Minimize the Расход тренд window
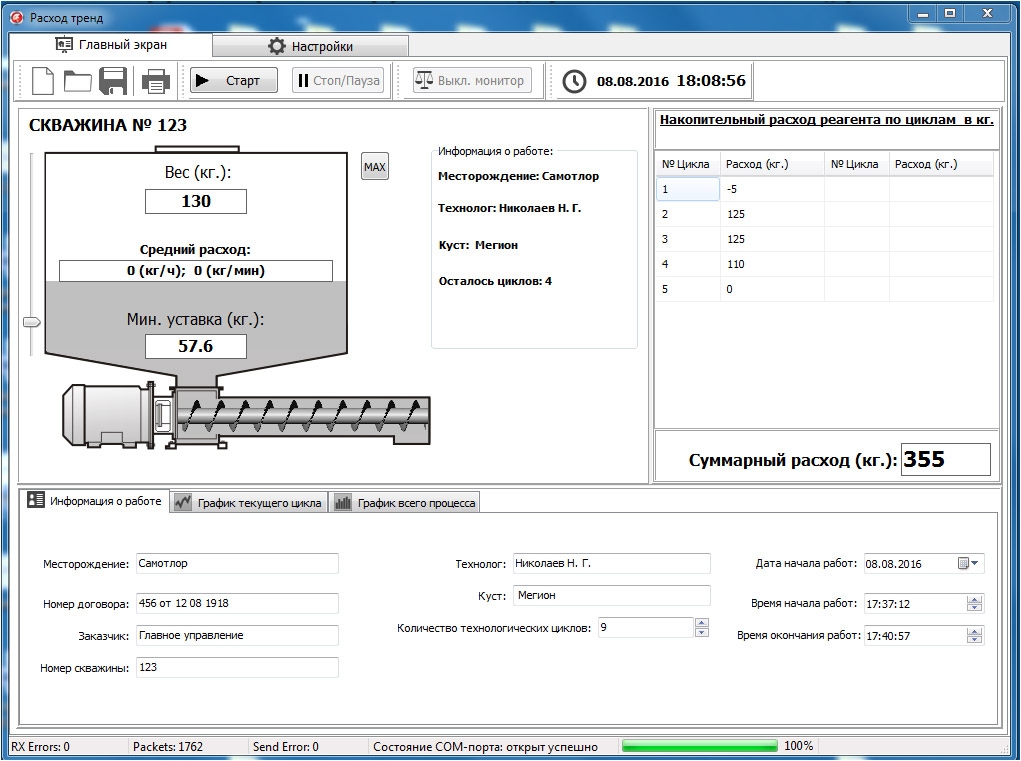The image size is (1021, 761). click(x=923, y=14)
